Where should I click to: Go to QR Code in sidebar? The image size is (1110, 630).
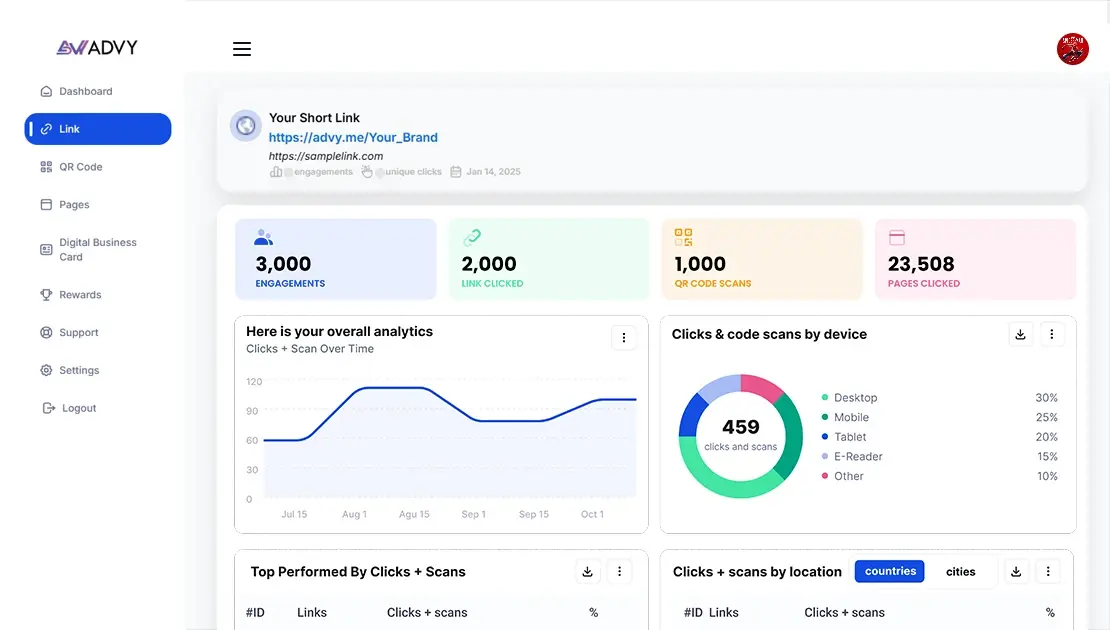[x=80, y=167]
